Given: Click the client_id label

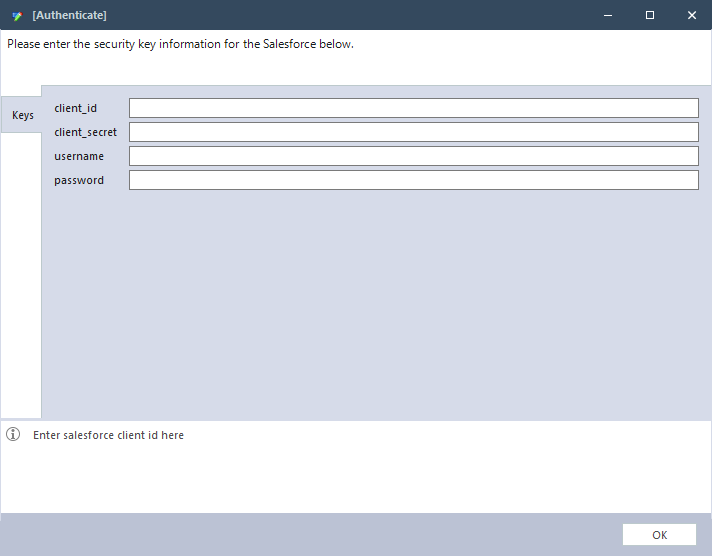Looking at the screenshot, I should point(75,108).
